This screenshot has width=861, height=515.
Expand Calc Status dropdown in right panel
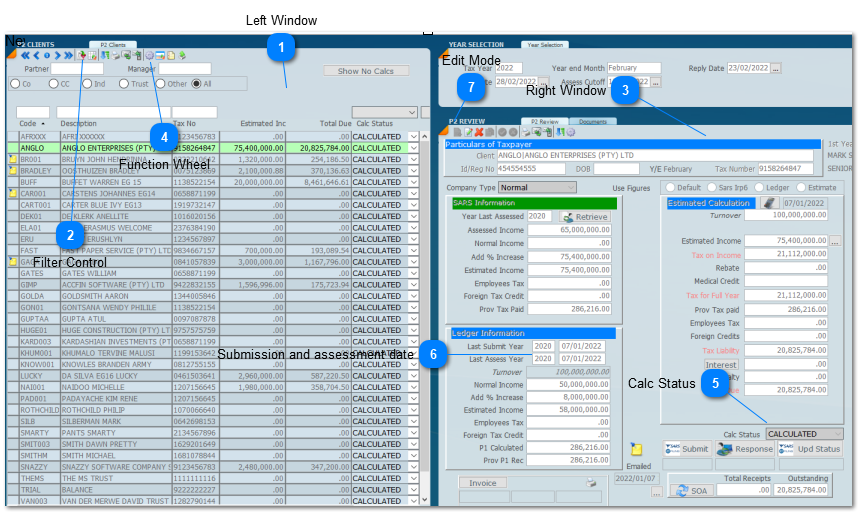(835, 434)
